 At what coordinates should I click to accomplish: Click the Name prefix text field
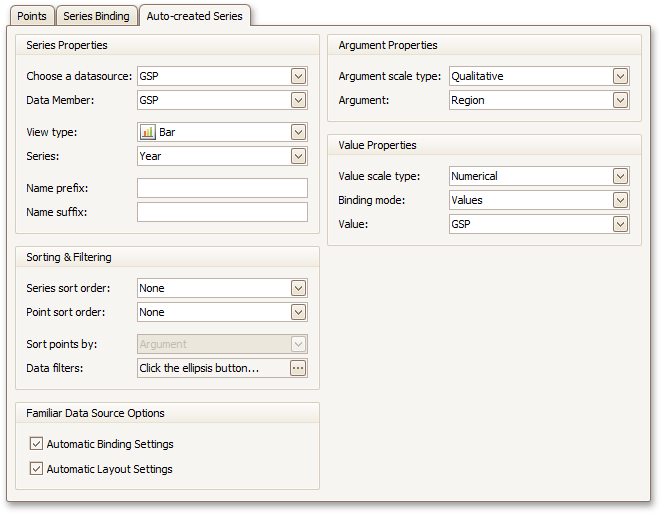click(x=222, y=188)
